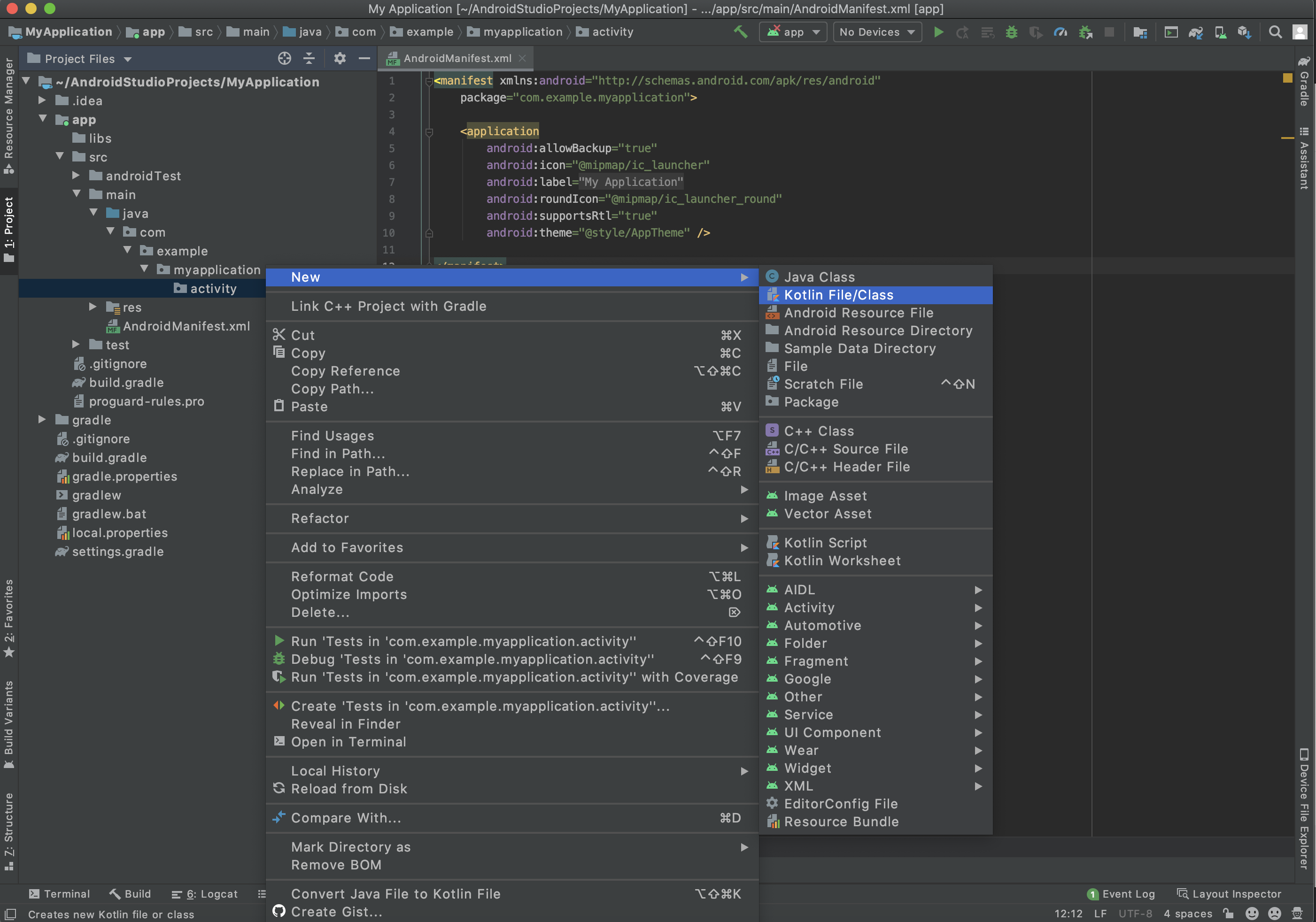Click the green Run app button
The image size is (1316, 922).
point(938,32)
